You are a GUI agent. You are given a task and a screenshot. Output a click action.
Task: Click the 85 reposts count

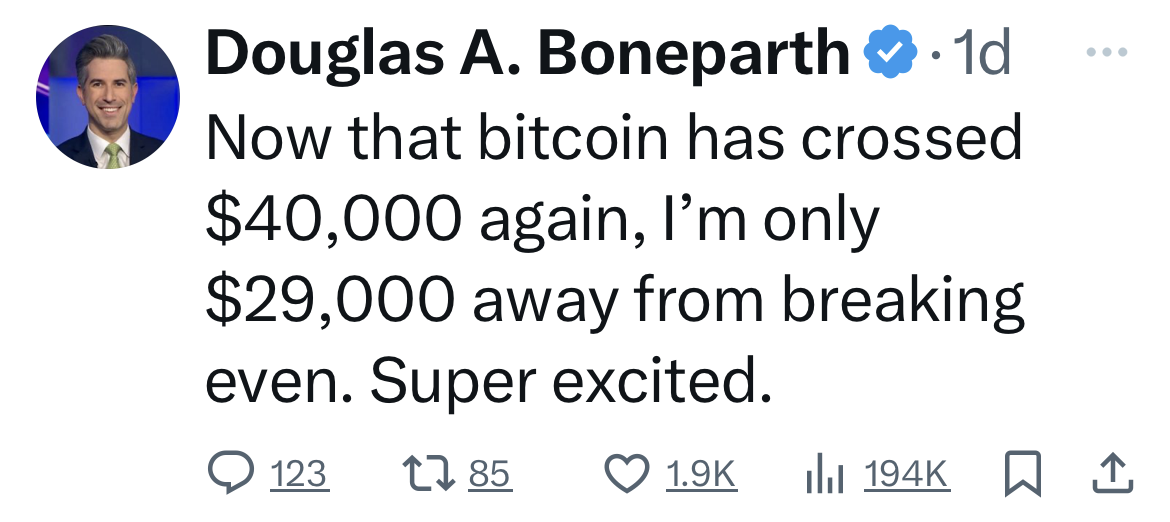click(x=490, y=475)
